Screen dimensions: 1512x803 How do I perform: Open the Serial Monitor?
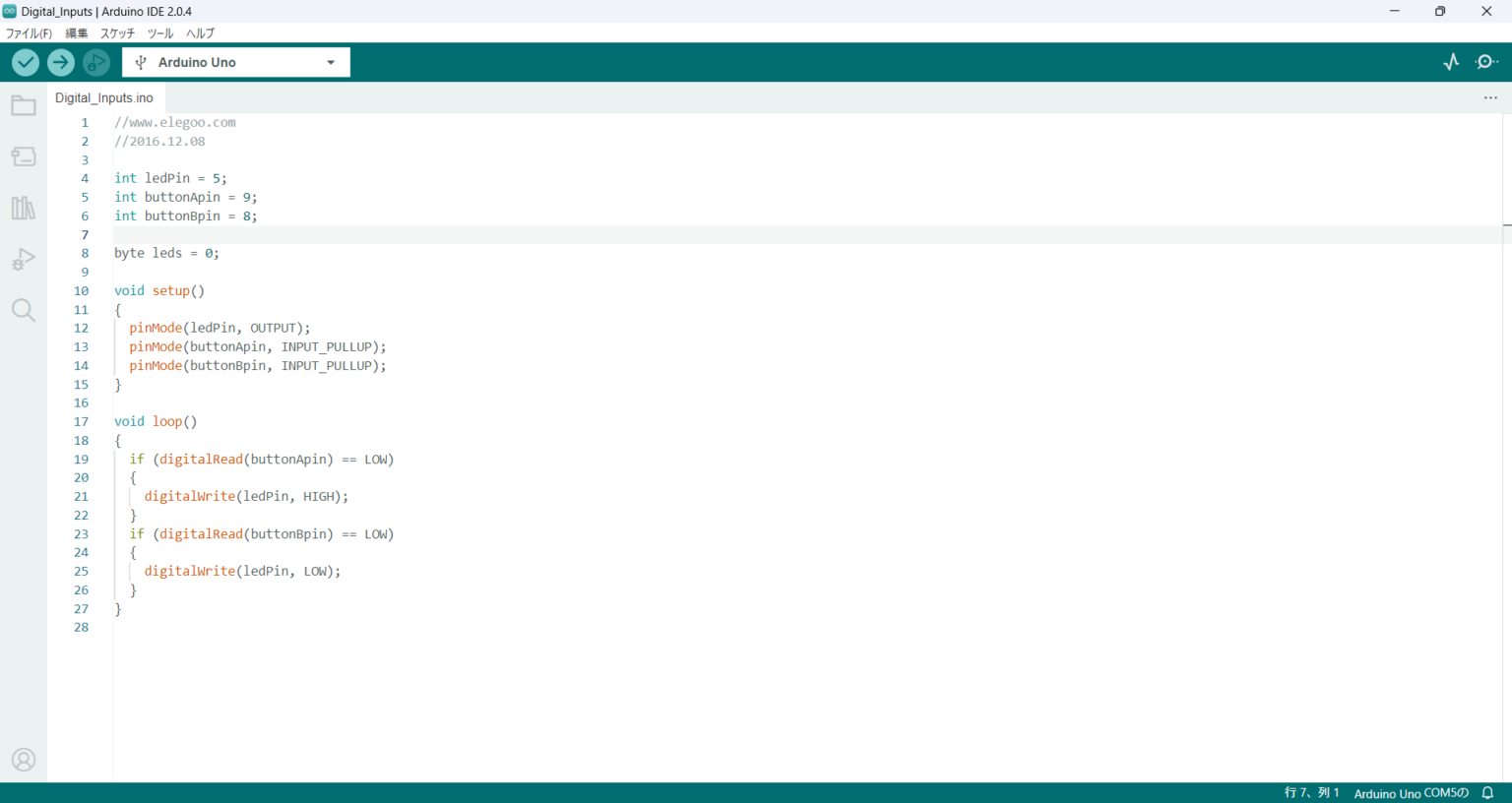[1486, 62]
